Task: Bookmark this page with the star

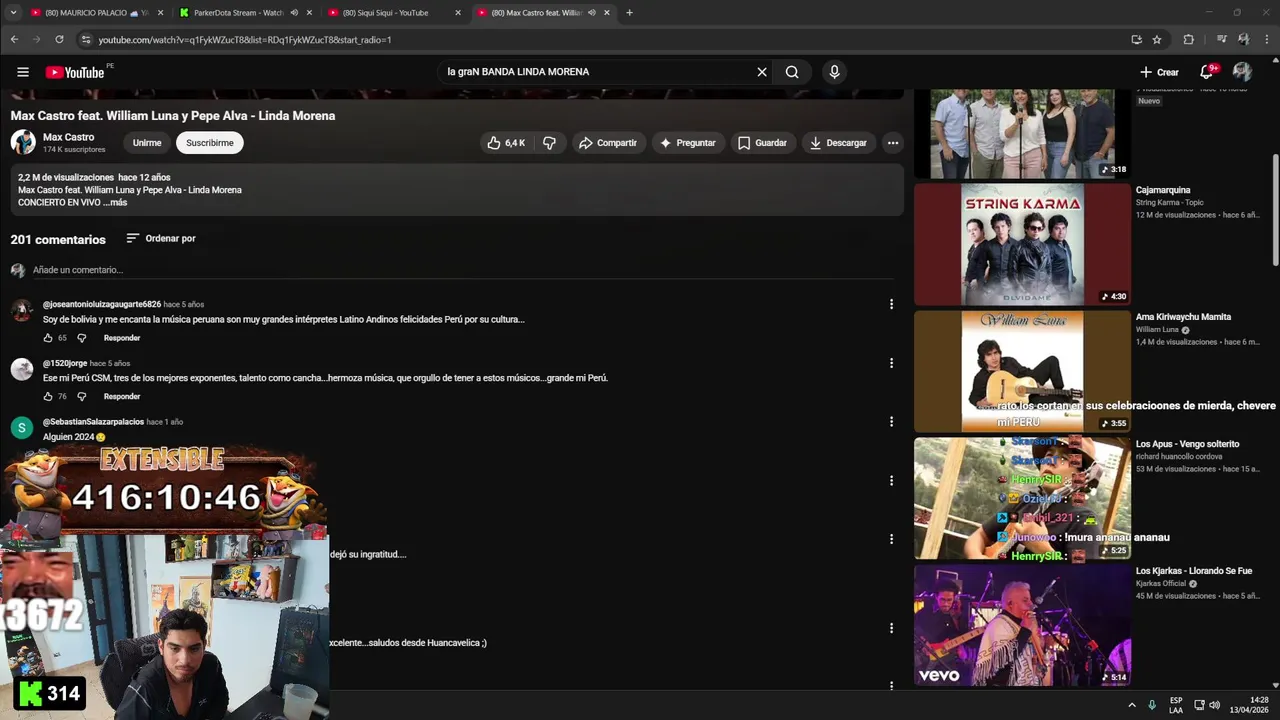Action: tap(1157, 40)
